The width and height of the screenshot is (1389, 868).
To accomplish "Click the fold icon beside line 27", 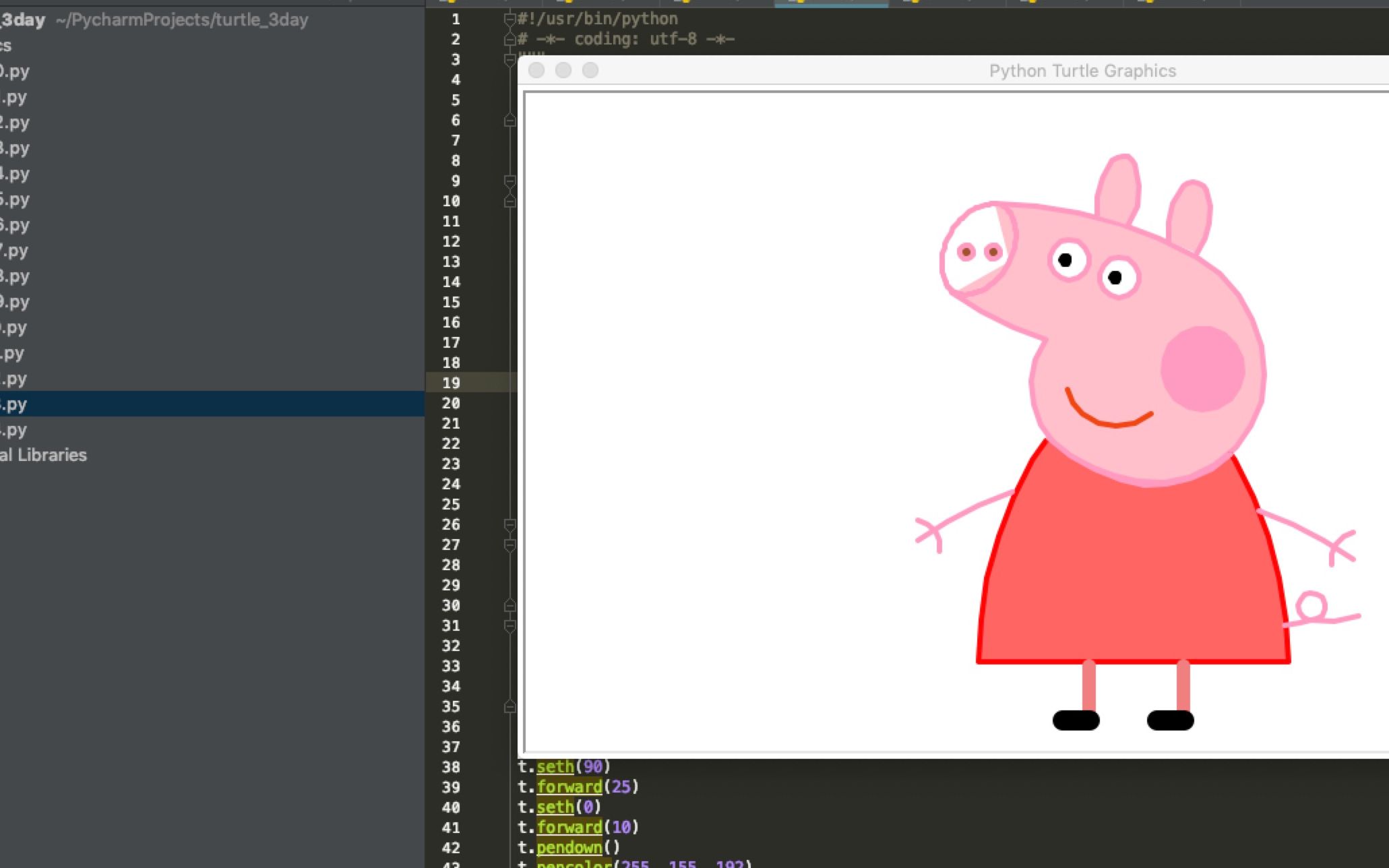I will (510, 545).
